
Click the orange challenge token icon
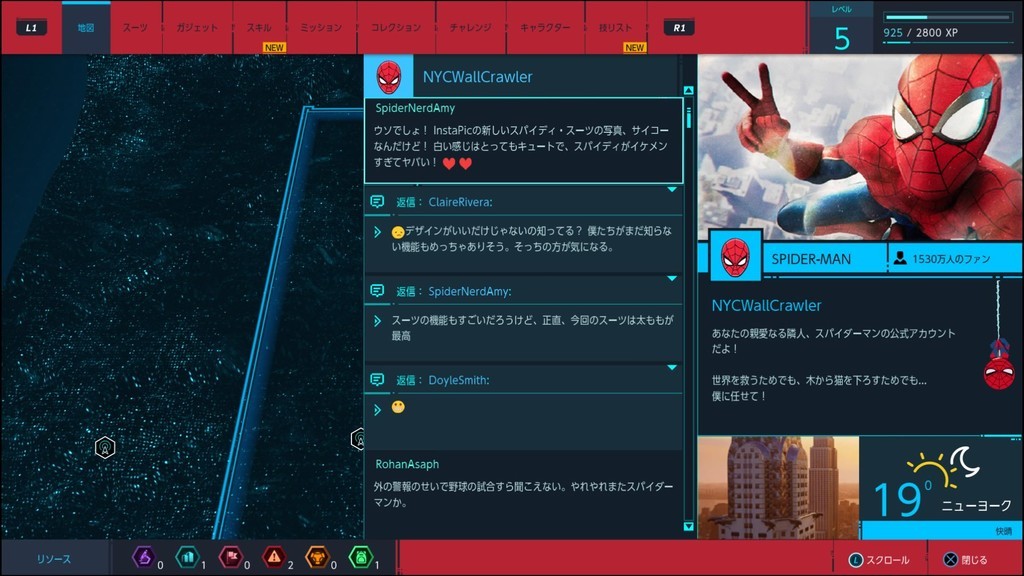317,557
